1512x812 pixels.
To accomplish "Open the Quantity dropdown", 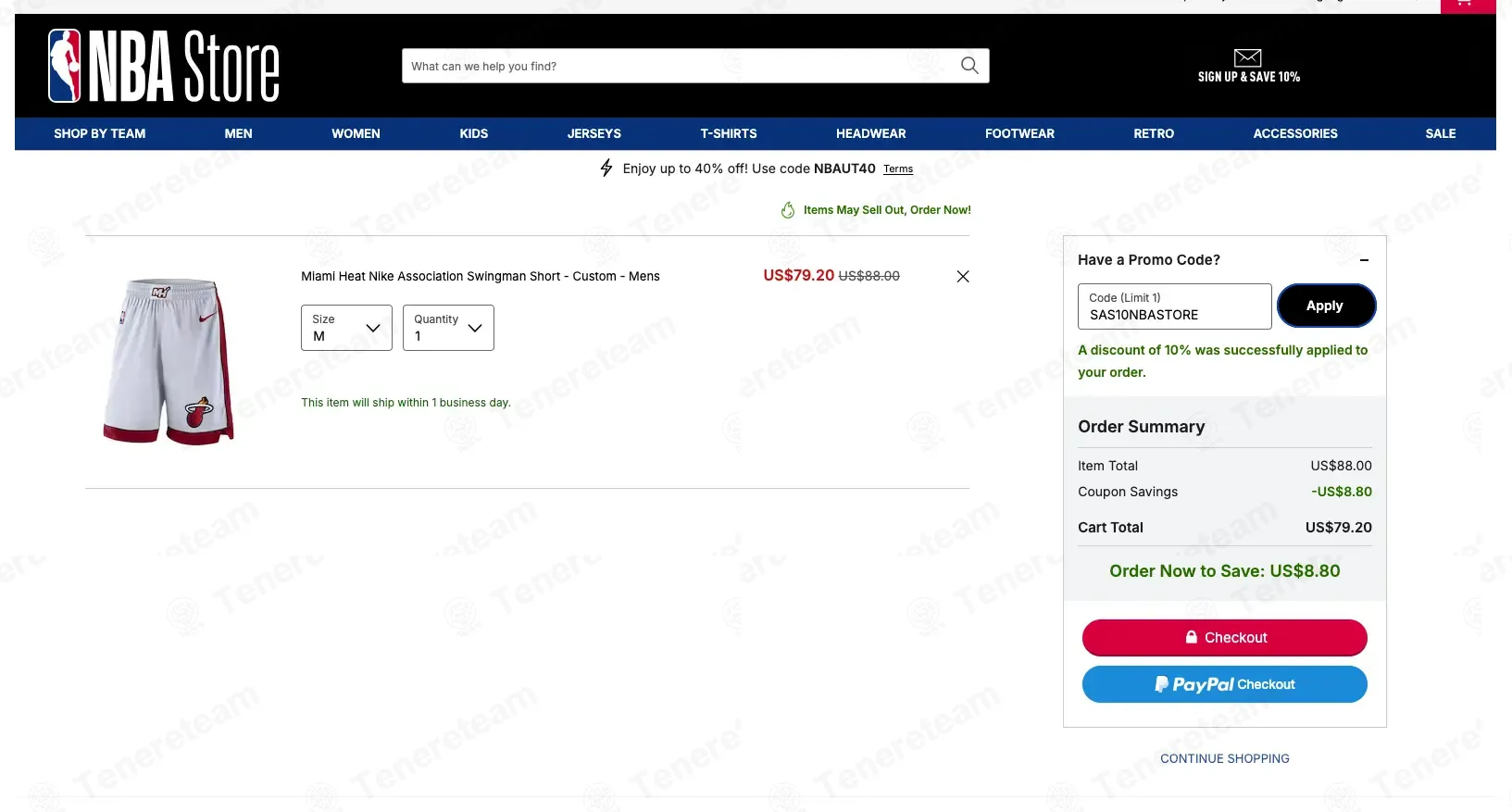I will [448, 328].
